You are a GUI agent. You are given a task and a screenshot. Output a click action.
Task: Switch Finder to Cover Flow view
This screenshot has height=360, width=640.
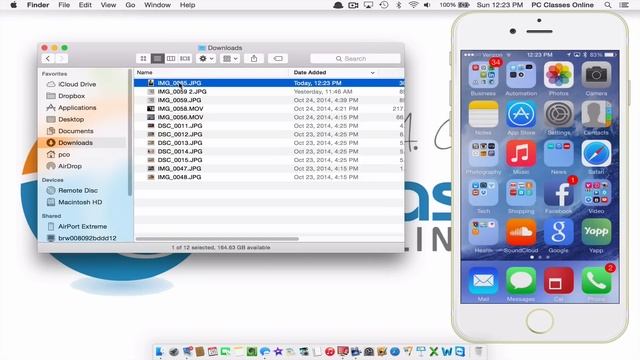185,59
